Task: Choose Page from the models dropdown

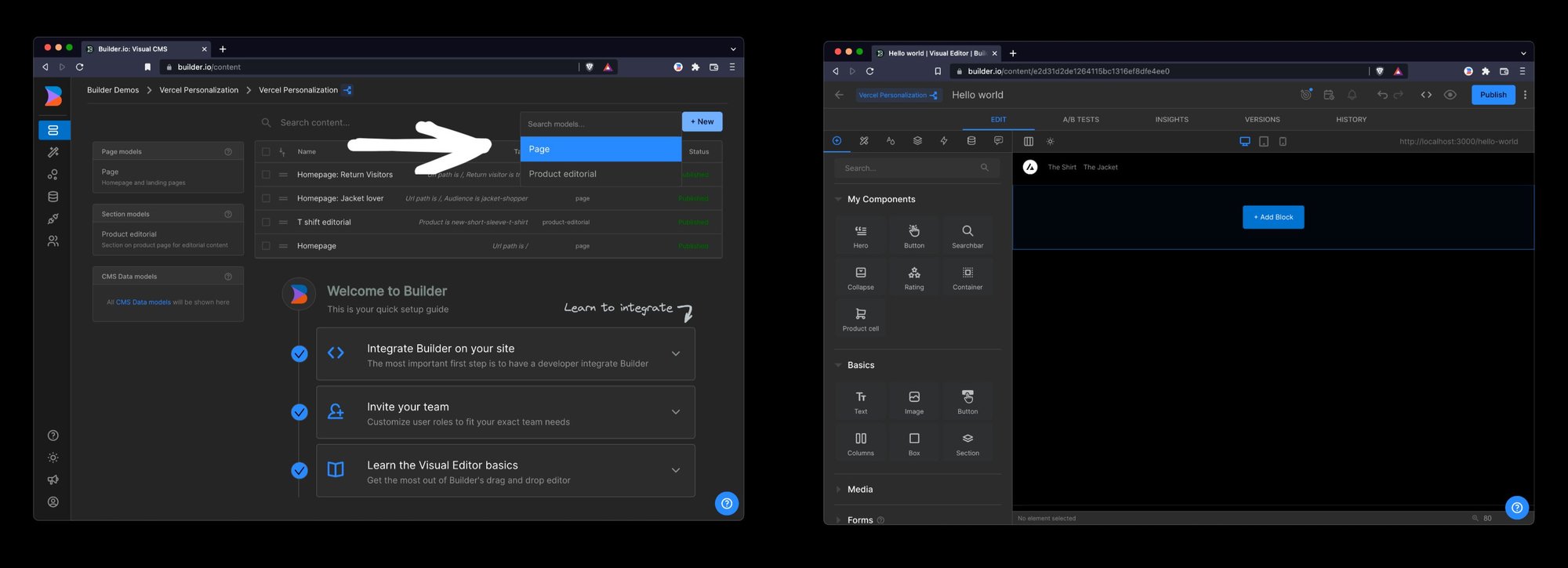Action: click(x=601, y=149)
